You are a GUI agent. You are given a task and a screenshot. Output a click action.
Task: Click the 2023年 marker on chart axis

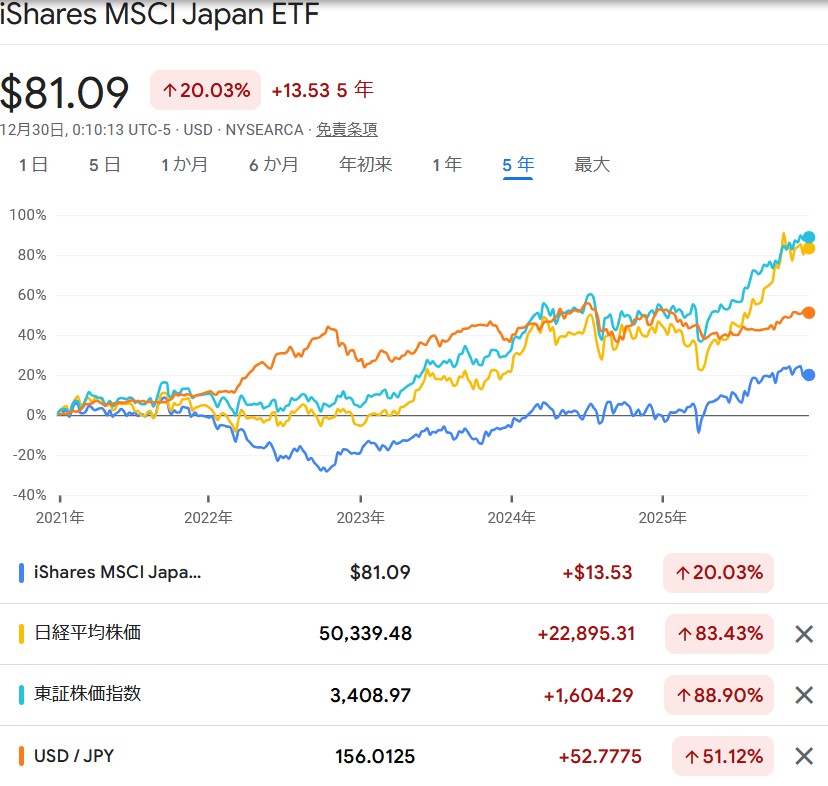[x=360, y=518]
